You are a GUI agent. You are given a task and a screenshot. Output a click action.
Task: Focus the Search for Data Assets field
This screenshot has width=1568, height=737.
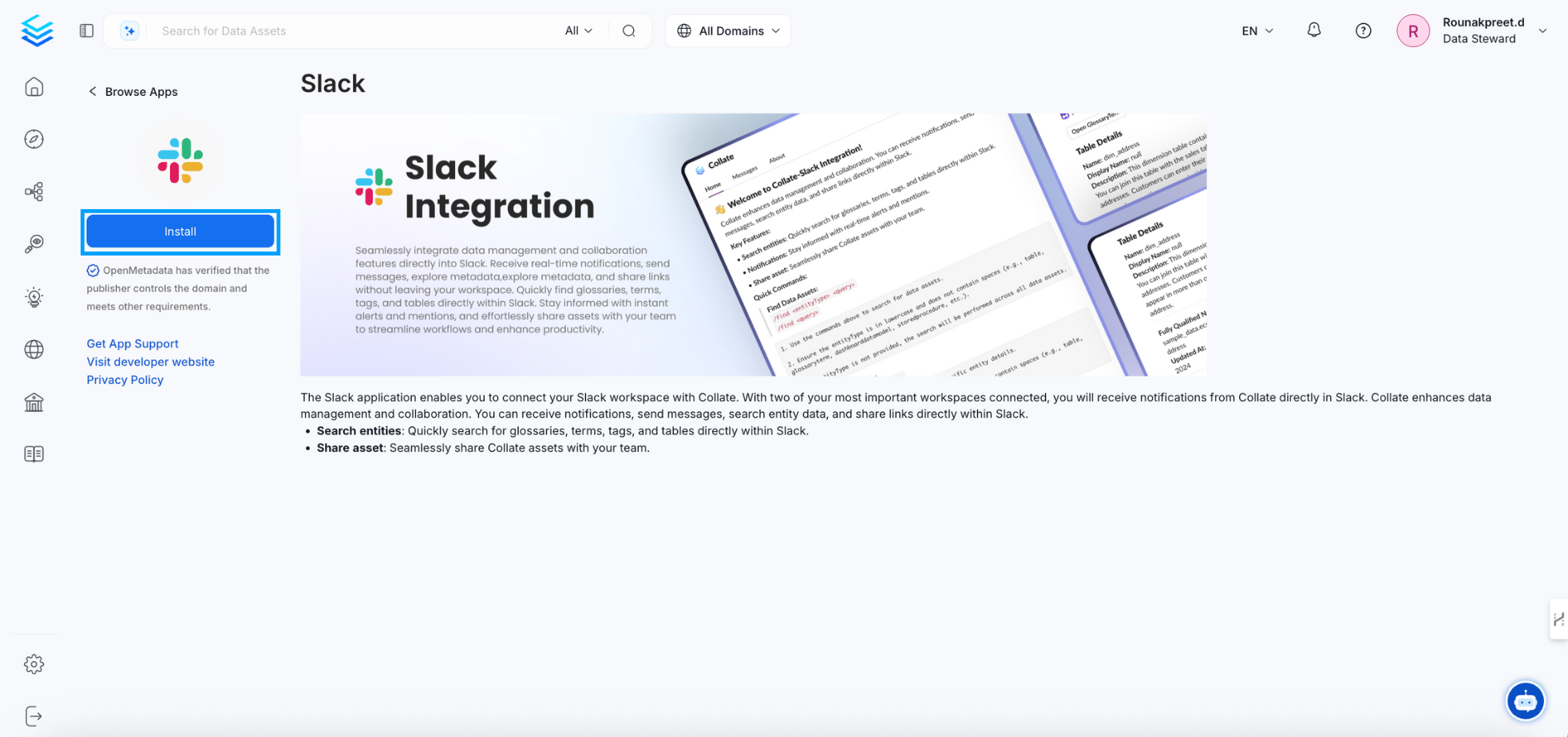click(x=351, y=30)
